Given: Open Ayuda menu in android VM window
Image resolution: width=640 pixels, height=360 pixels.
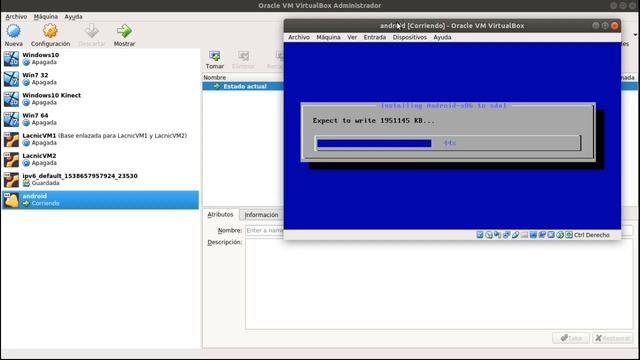Looking at the screenshot, I should pos(442,37).
